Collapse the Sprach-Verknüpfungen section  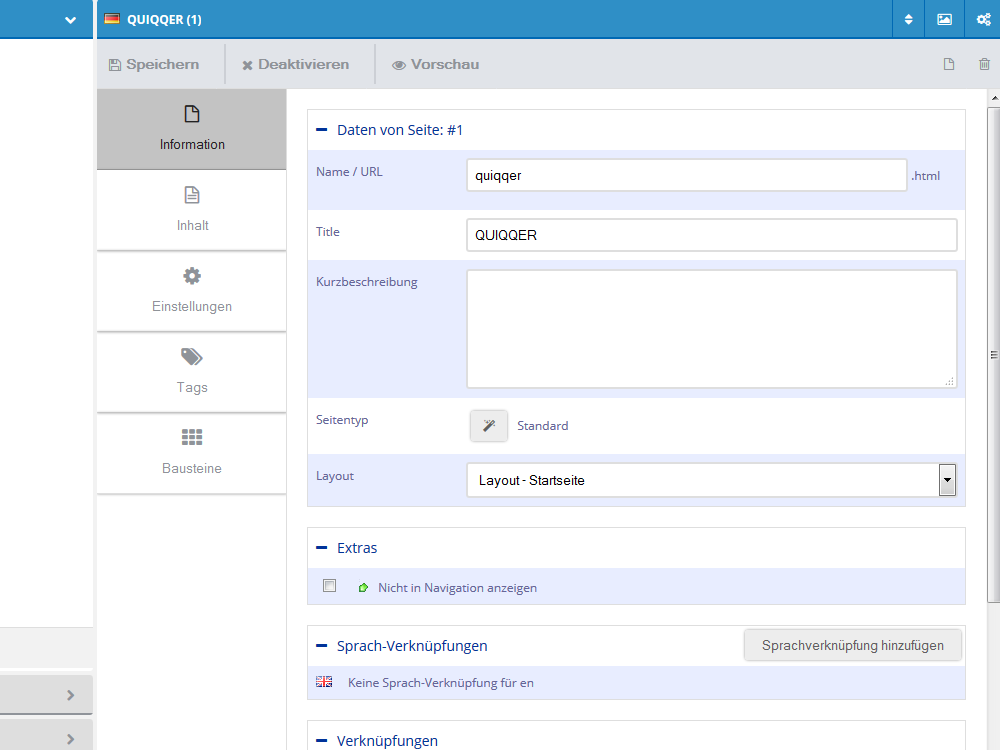pos(322,646)
